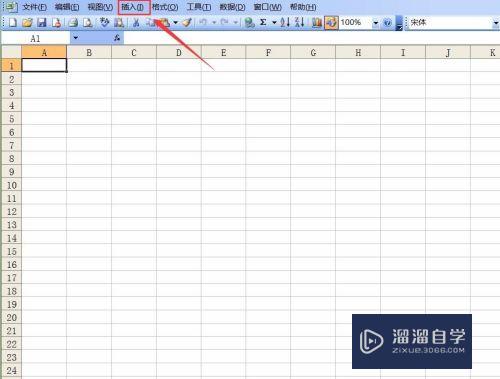The height and width of the screenshot is (379, 500).
Task: Open the 数据(D) menu
Action: tap(232, 7)
